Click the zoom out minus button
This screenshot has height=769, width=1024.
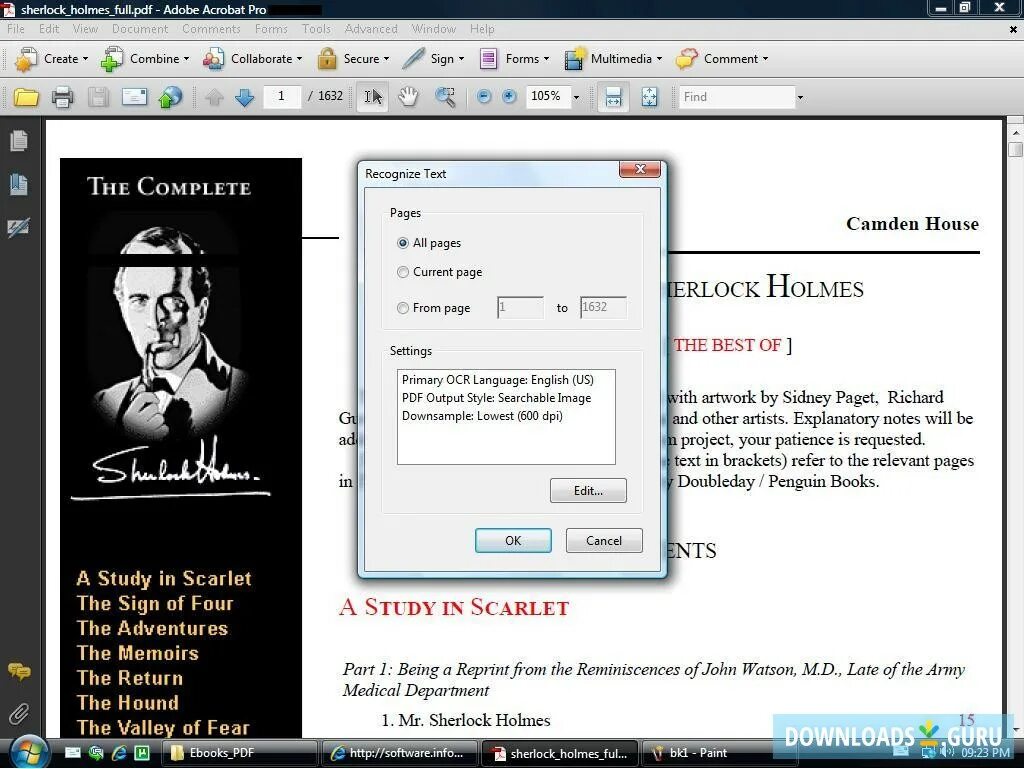(x=484, y=97)
